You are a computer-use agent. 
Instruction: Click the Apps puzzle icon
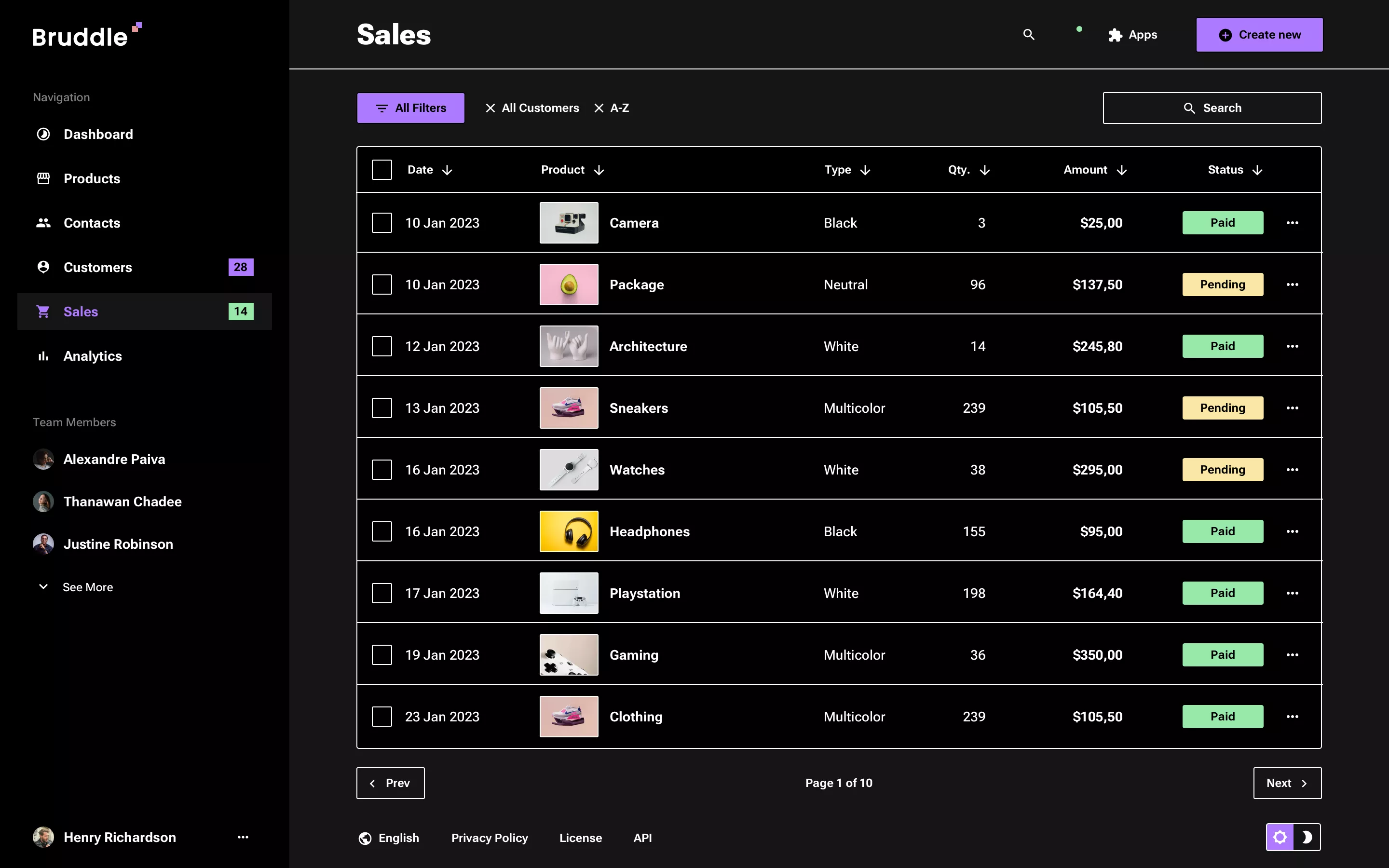point(1115,34)
